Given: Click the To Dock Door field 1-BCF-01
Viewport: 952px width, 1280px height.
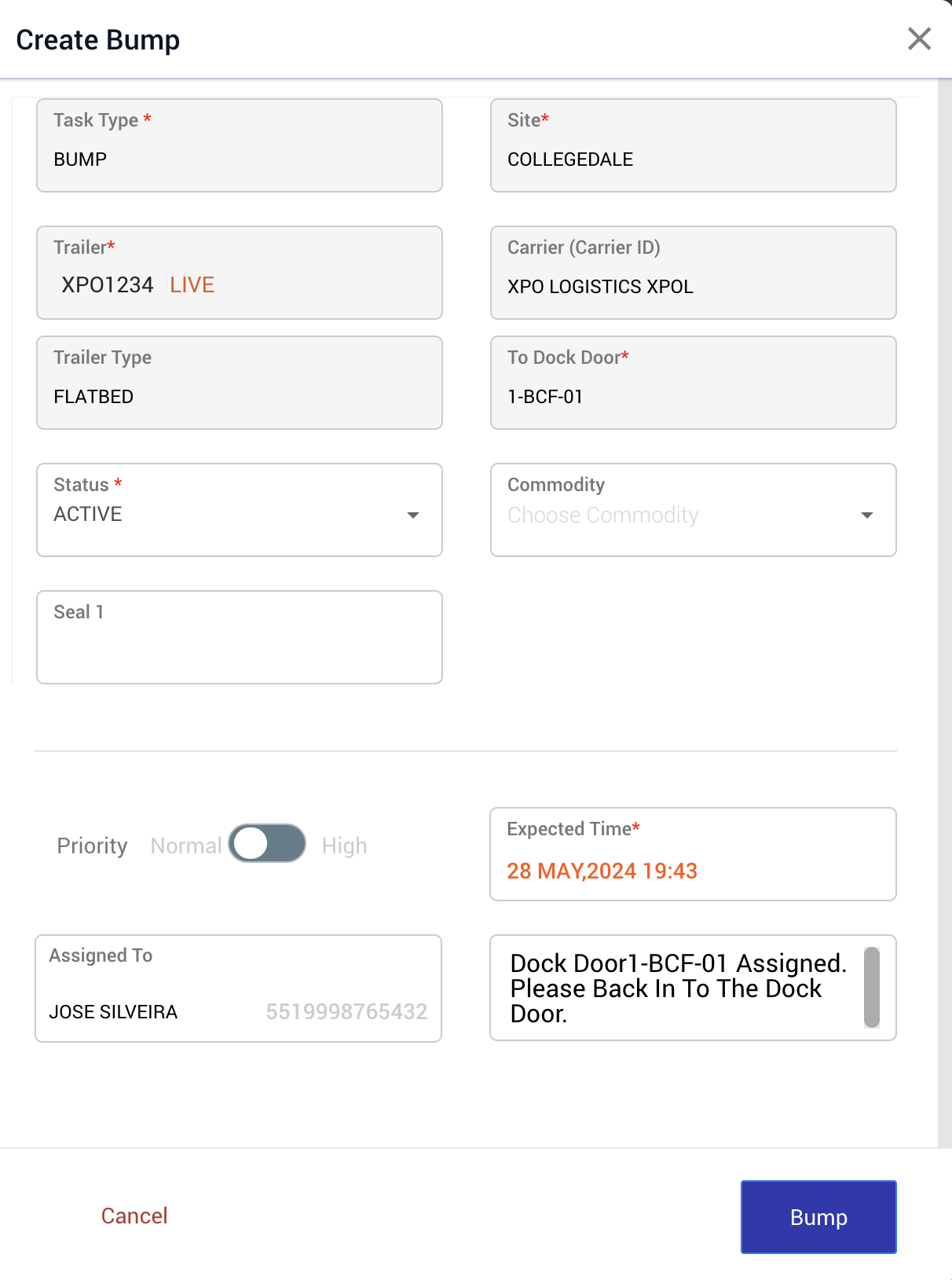Looking at the screenshot, I should click(694, 383).
